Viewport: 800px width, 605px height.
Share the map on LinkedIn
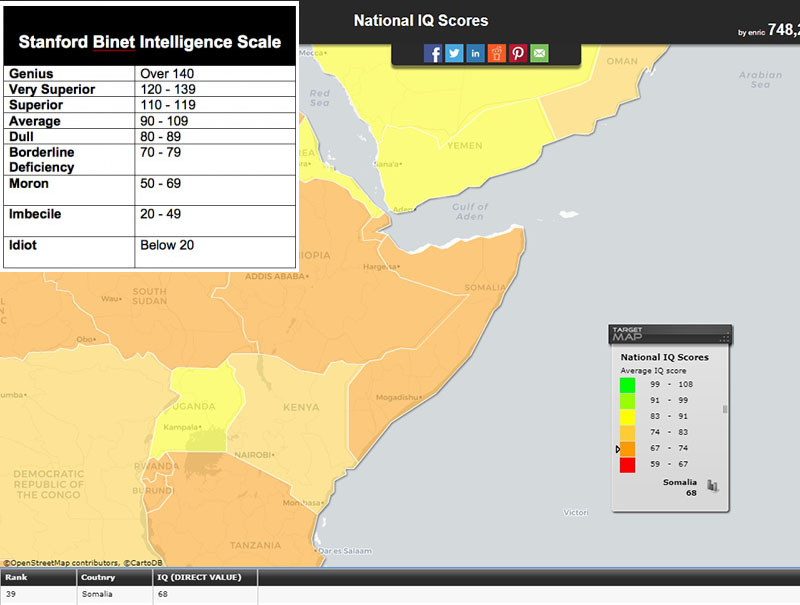pyautogui.click(x=475, y=54)
